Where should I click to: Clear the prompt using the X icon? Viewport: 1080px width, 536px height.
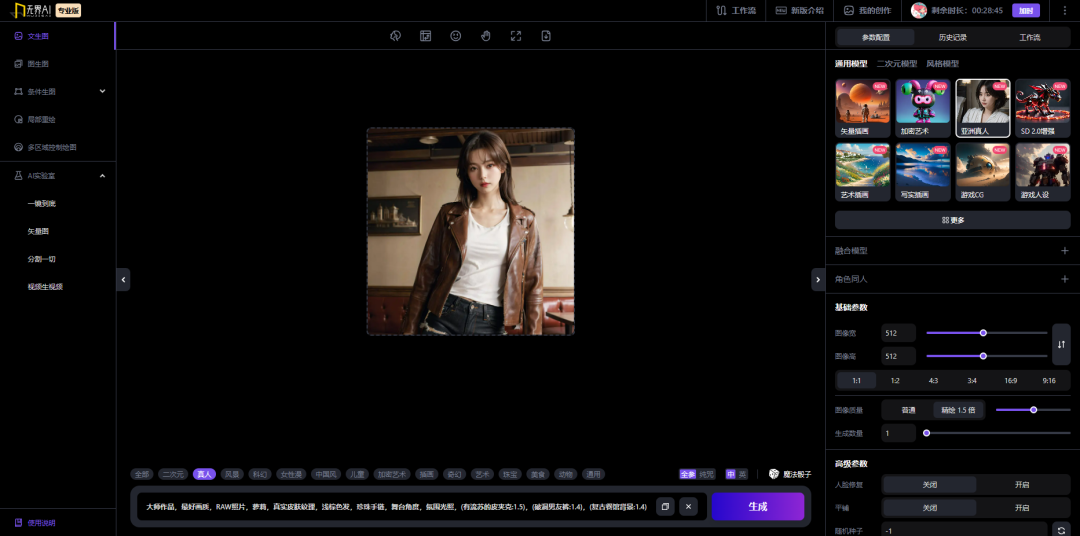[x=688, y=506]
